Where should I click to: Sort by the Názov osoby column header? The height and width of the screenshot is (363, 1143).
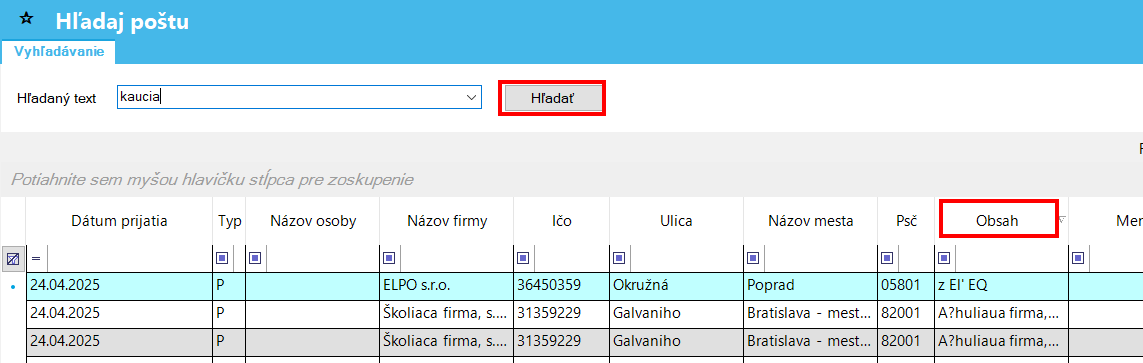tap(313, 221)
